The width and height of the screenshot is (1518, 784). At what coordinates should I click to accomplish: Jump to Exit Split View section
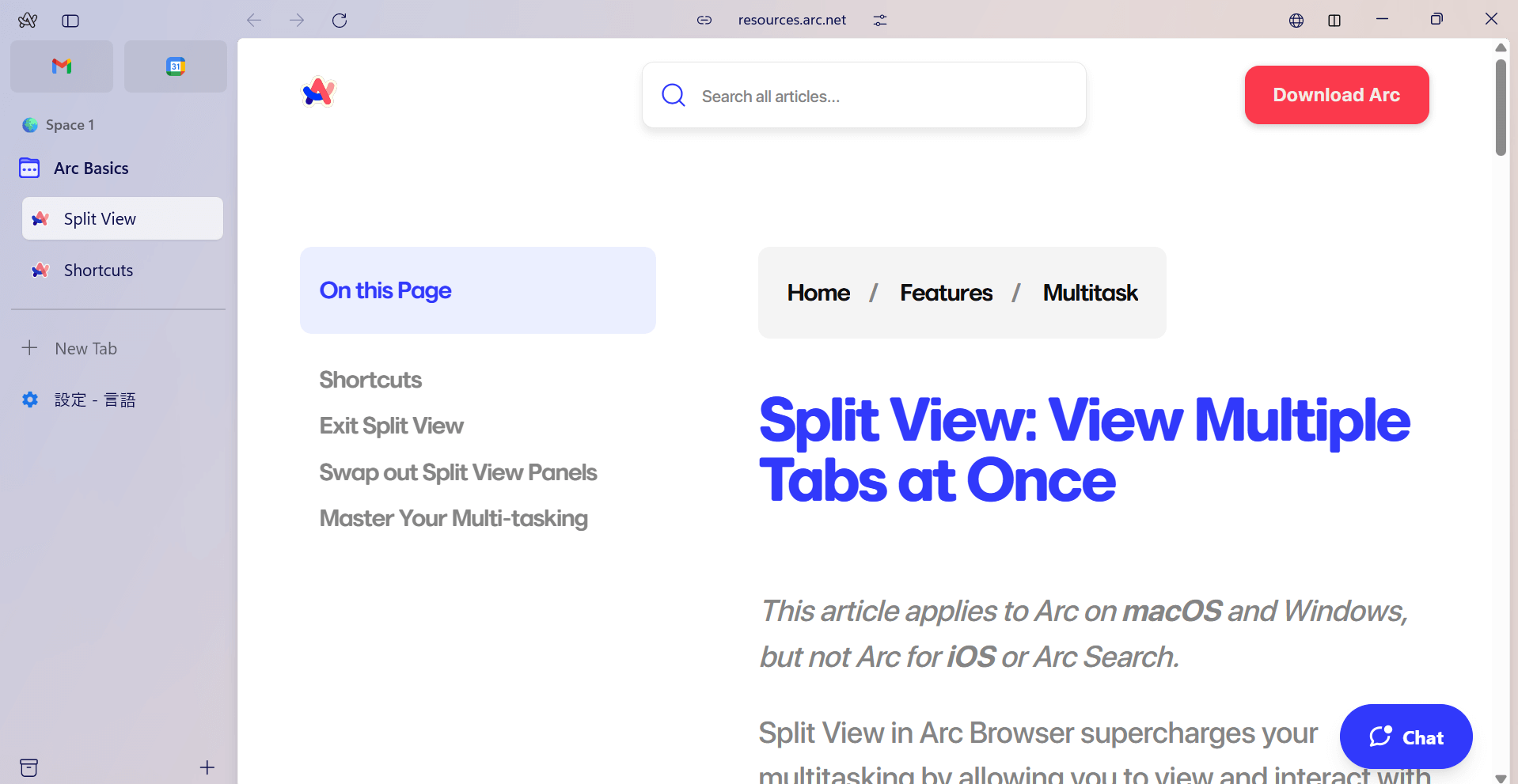coord(391,426)
